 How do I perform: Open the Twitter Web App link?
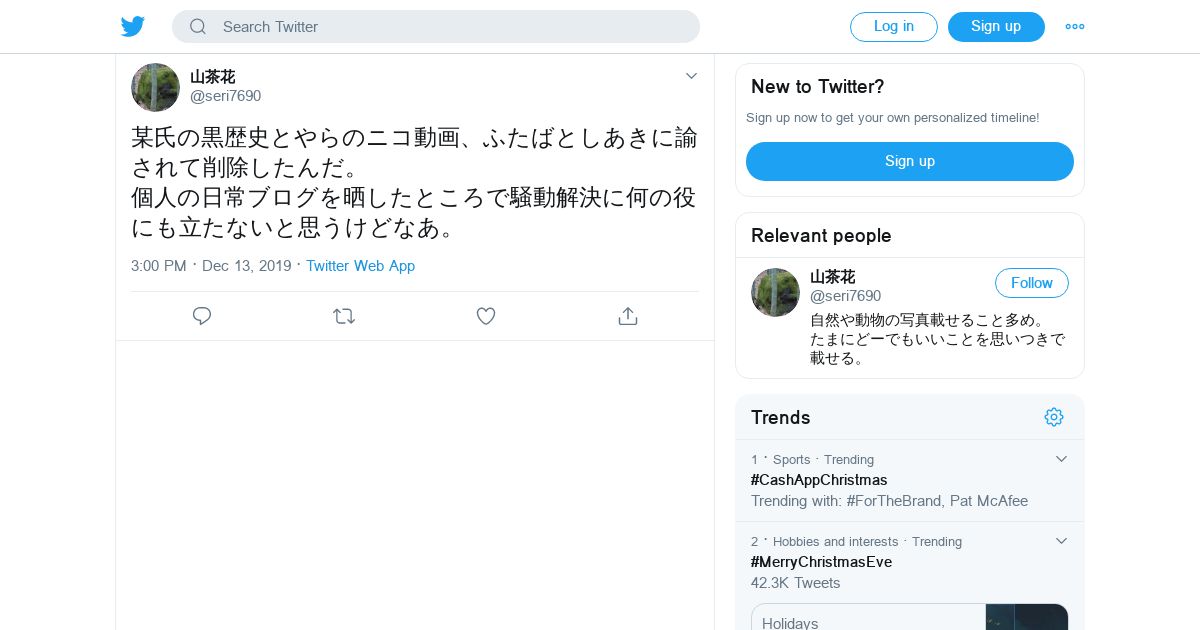360,266
